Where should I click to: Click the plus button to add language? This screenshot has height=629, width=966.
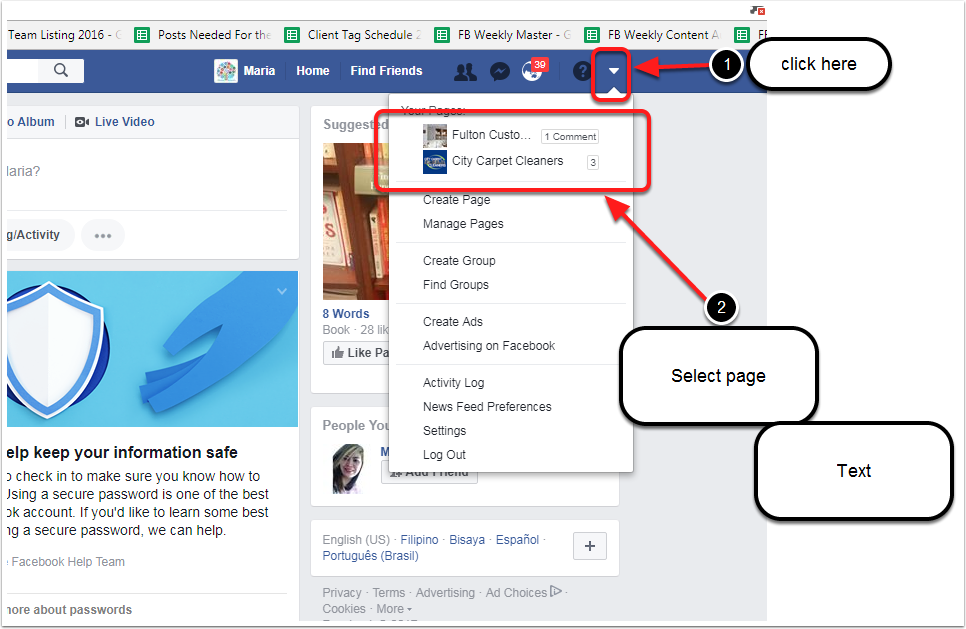(590, 546)
